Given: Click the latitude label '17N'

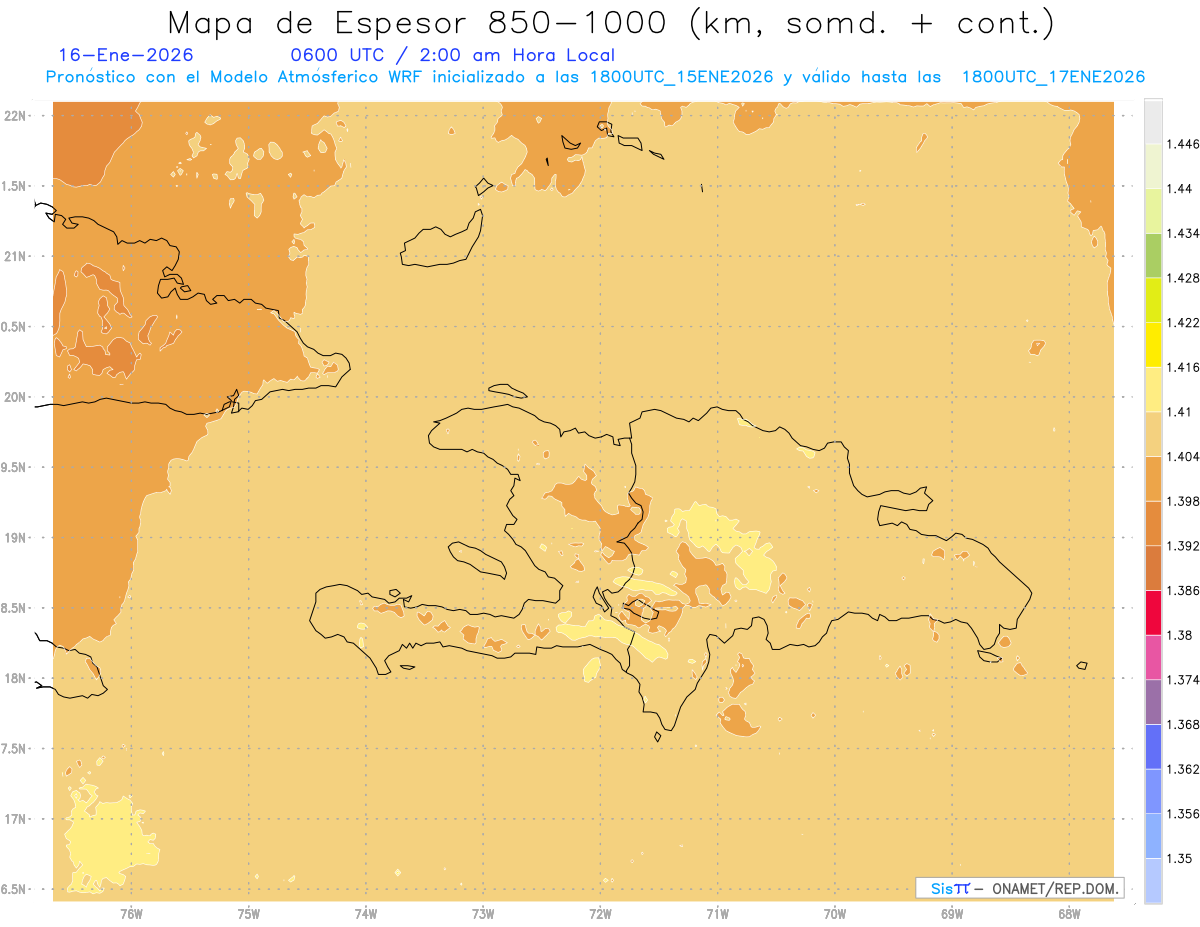Looking at the screenshot, I should 15,819.
